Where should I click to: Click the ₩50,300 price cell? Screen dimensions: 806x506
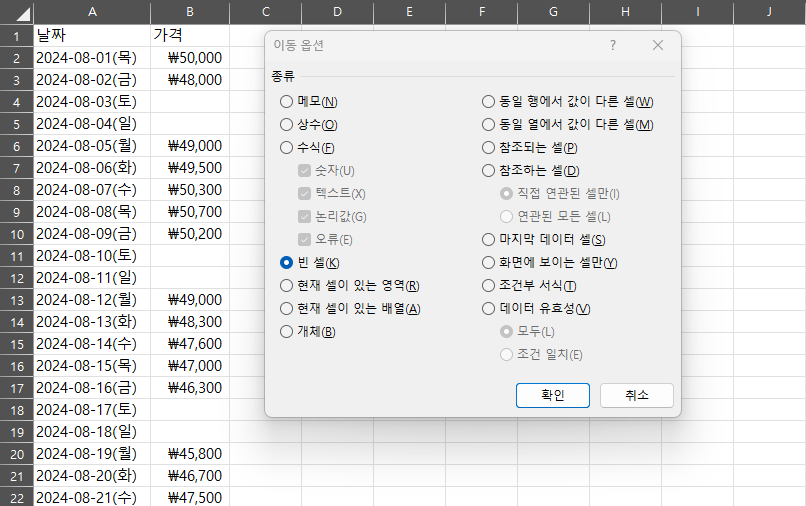pos(190,190)
